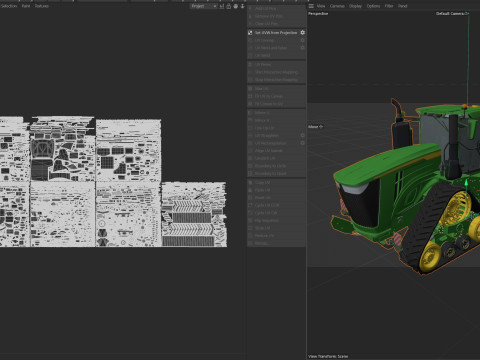Screen dimensions: 480x360
Task: Click the Default Camera label
Action: point(450,14)
